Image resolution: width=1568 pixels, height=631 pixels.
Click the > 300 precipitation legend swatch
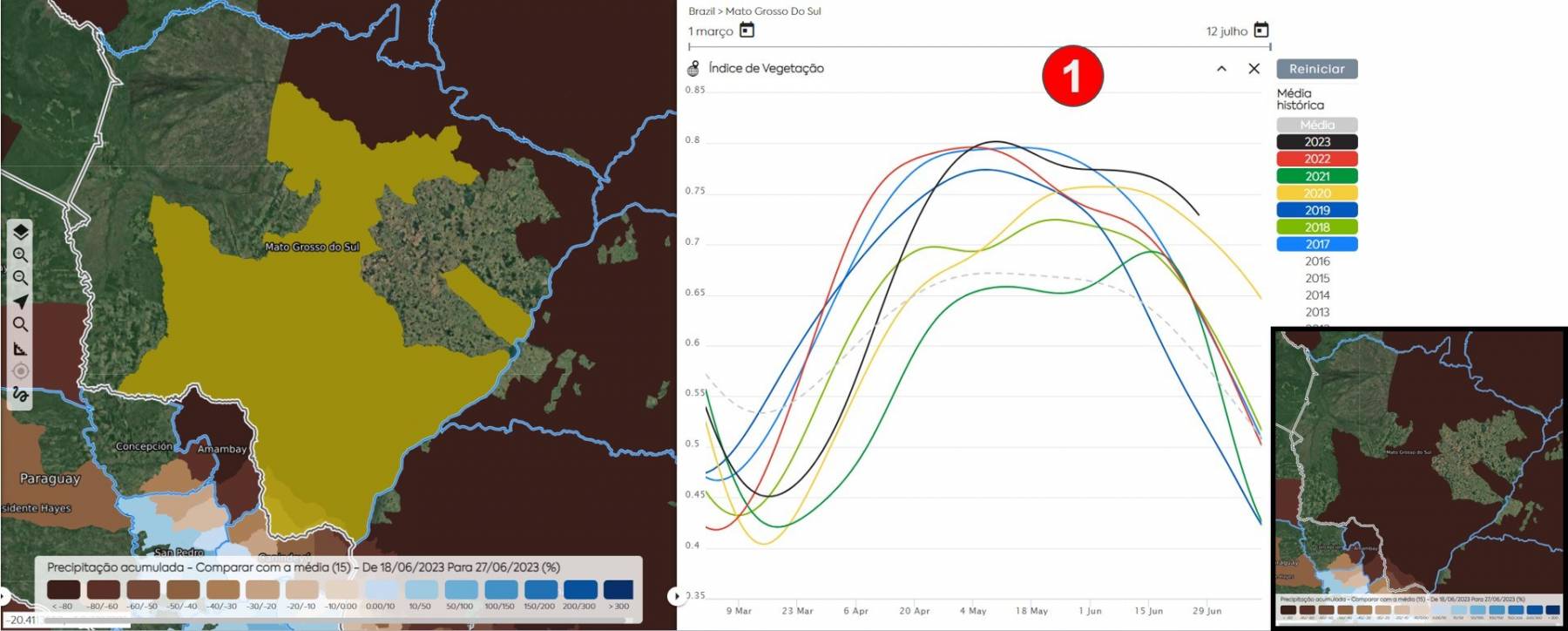618,590
